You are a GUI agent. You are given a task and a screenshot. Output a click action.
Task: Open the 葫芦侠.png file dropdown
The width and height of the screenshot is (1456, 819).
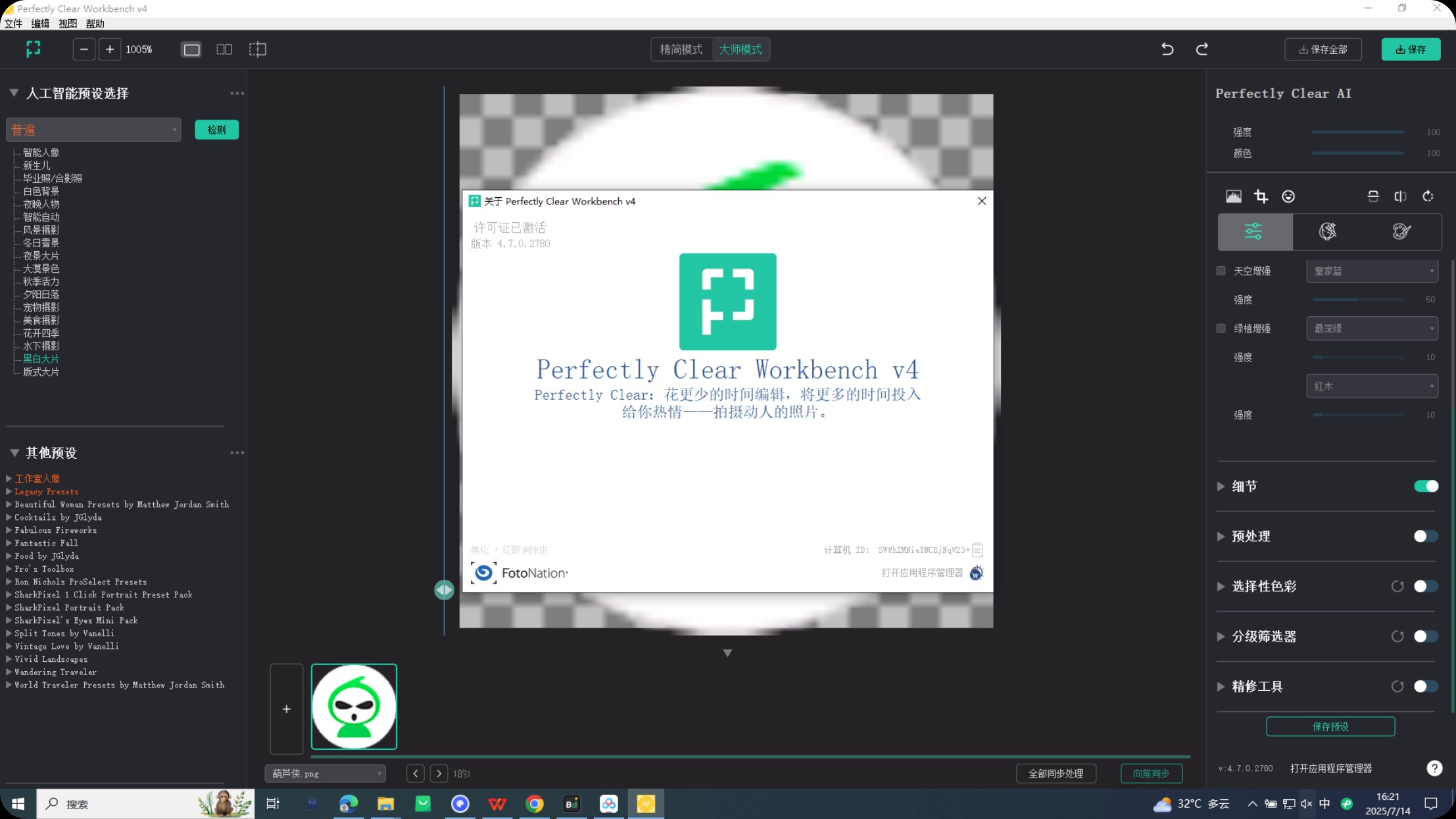(326, 774)
